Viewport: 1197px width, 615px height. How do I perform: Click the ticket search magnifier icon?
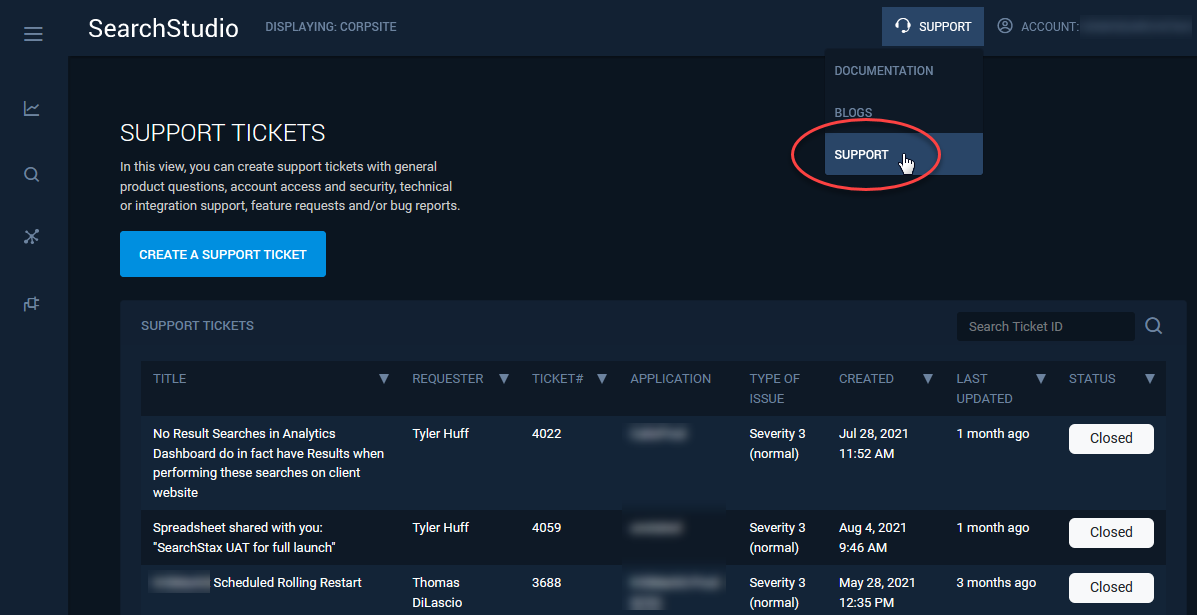tap(1153, 325)
